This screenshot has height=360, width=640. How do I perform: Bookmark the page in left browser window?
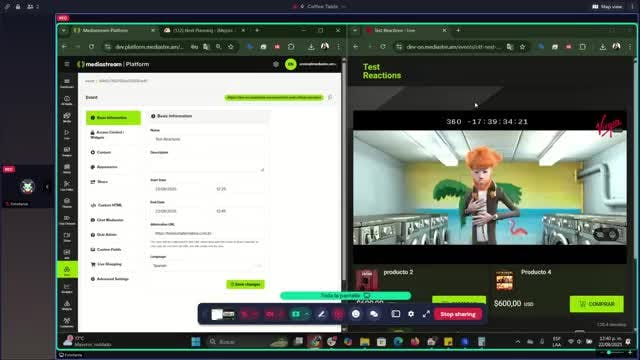(231, 47)
